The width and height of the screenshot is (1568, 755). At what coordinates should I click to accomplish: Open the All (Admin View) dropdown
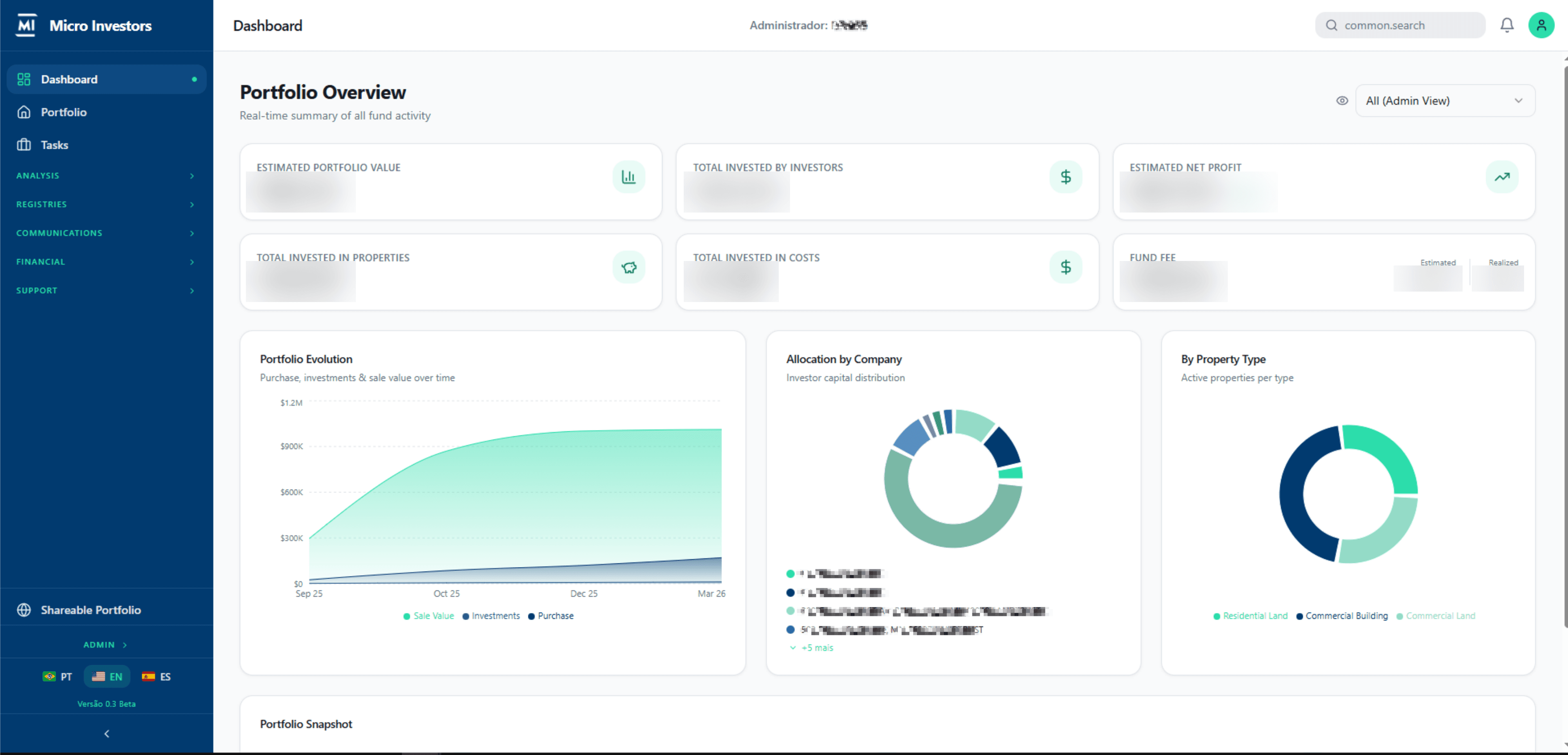pos(1444,101)
